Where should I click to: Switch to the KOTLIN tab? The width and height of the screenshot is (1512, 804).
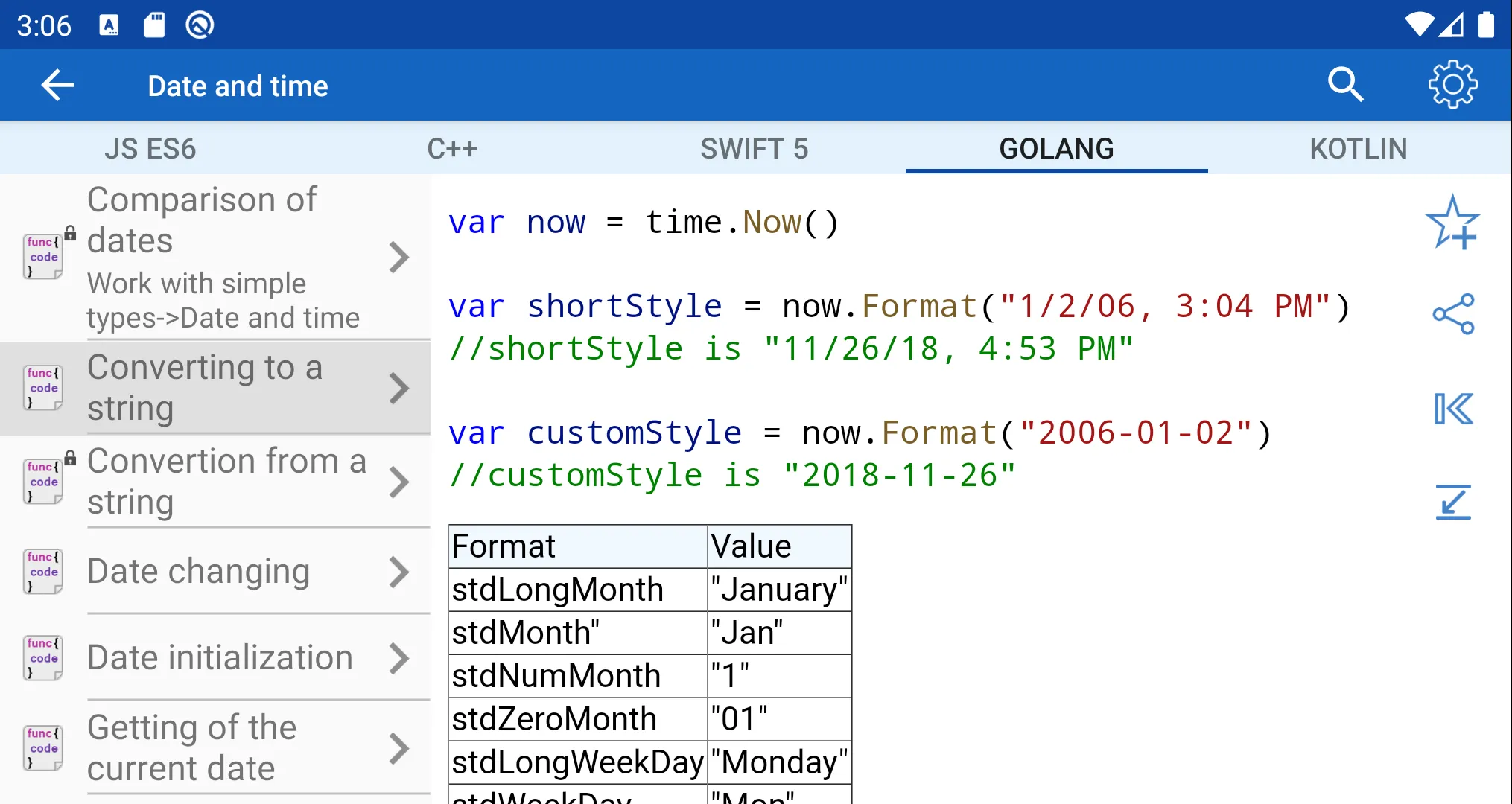tap(1358, 148)
